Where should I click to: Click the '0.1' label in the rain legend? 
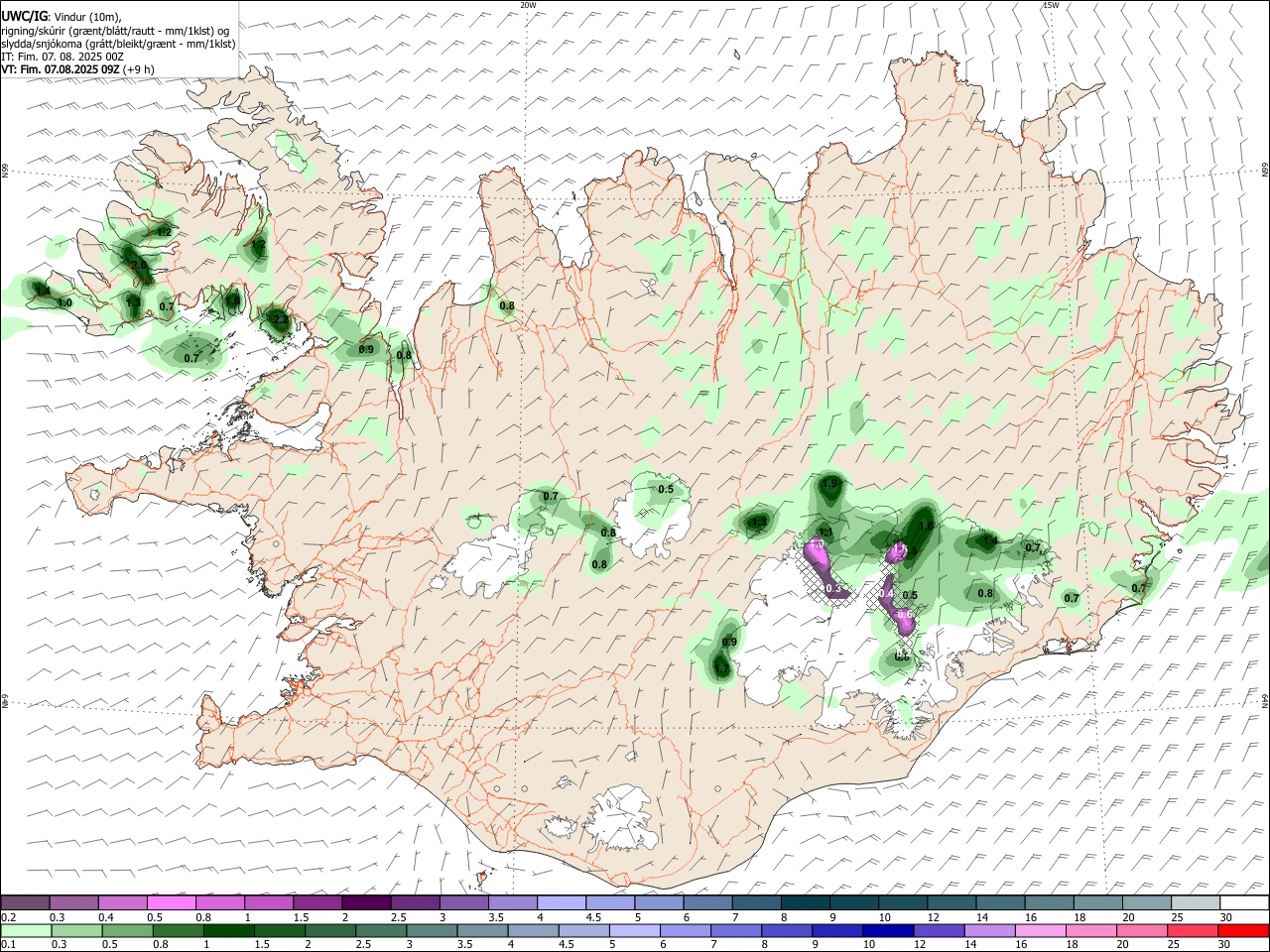9,944
